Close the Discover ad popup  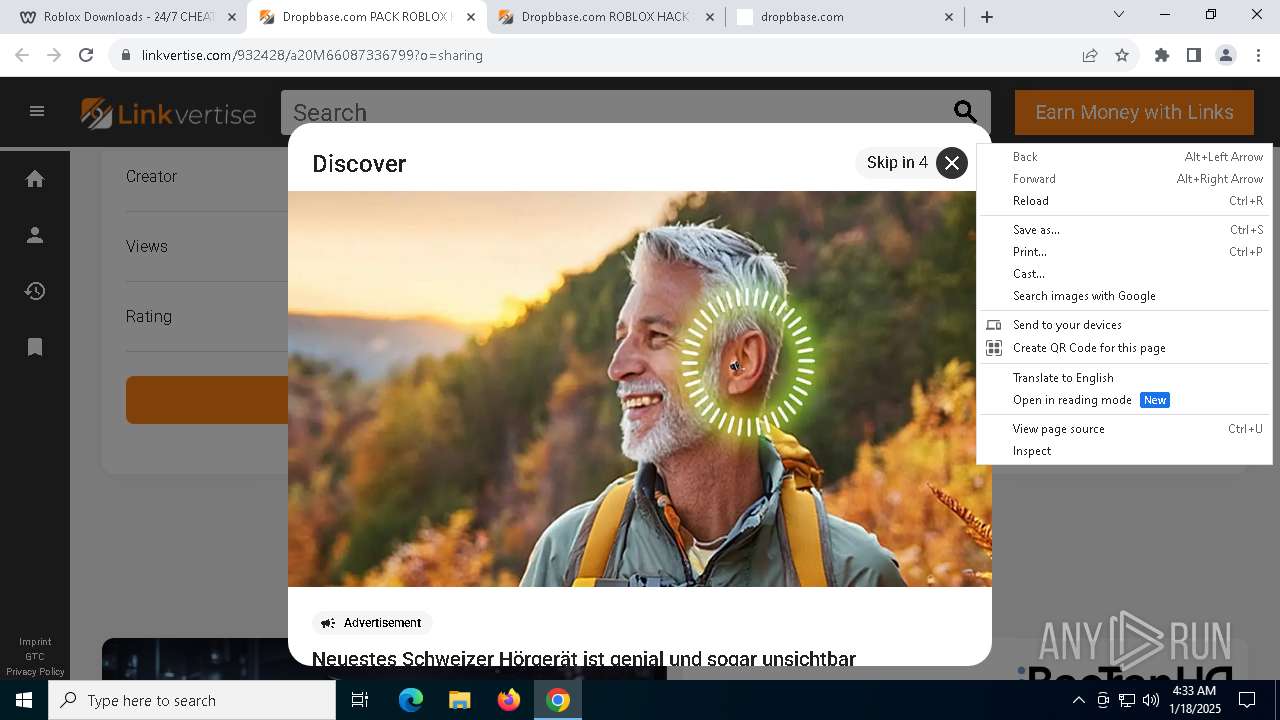(952, 163)
